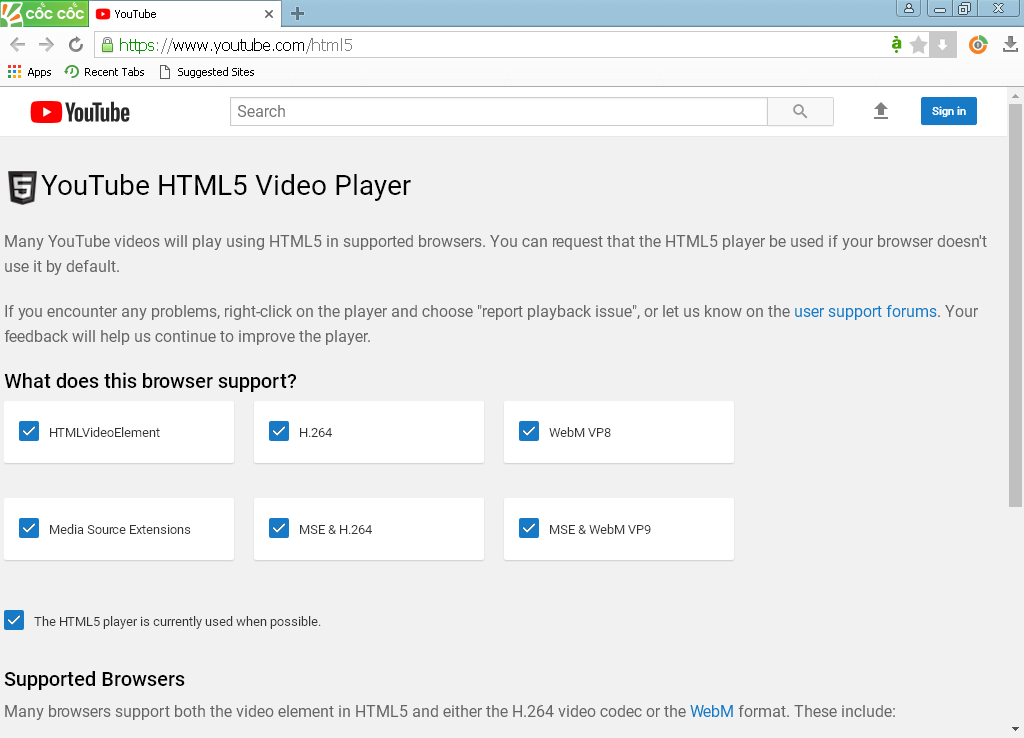The width and height of the screenshot is (1024, 738).
Task: Click the 'MSE & H.264' label text
Action: [x=336, y=530]
